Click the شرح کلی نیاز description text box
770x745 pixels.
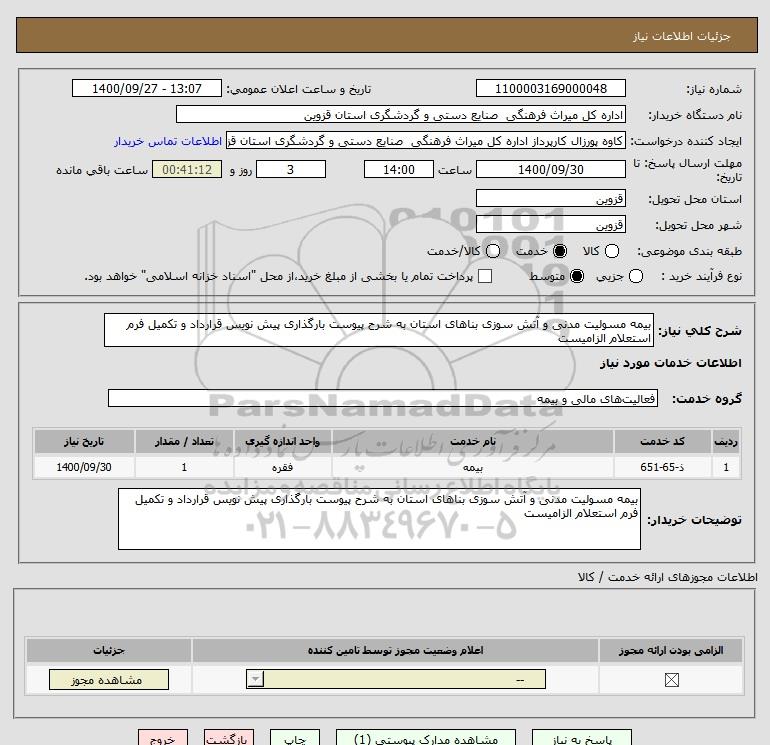click(379, 331)
